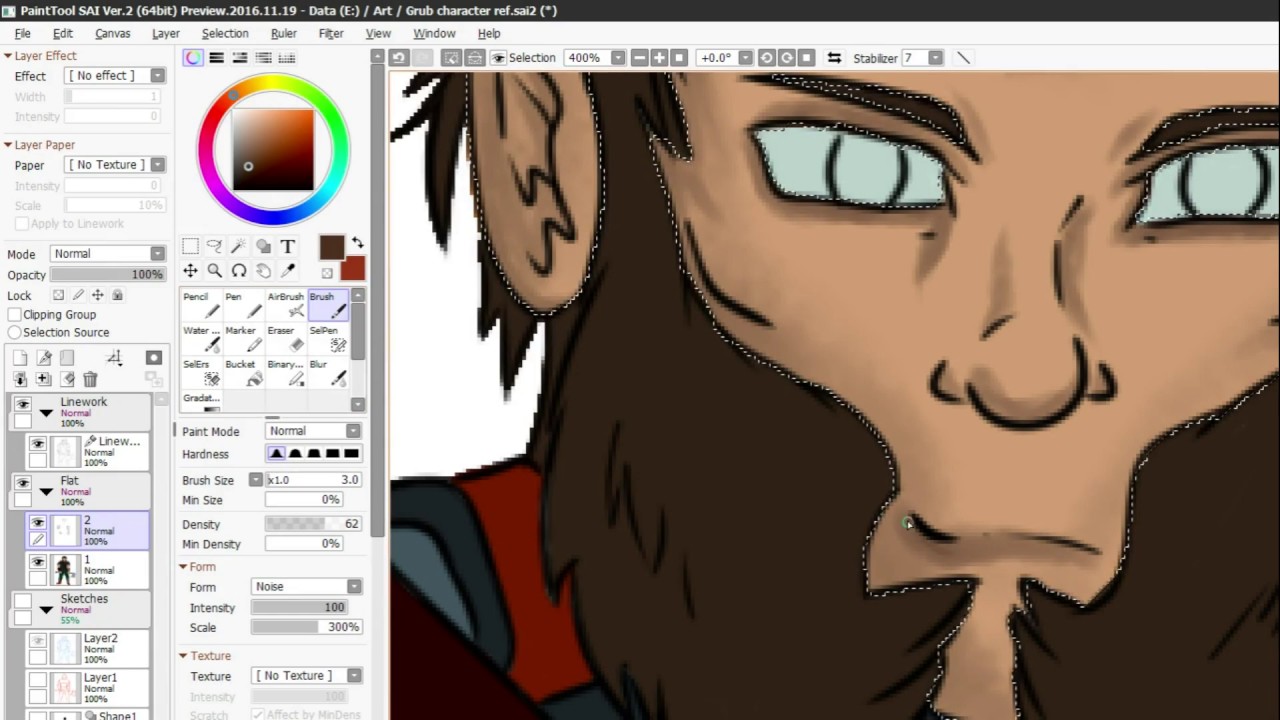Collapse the Sketches layer folder
The height and width of the screenshot is (720, 1280).
click(46, 609)
